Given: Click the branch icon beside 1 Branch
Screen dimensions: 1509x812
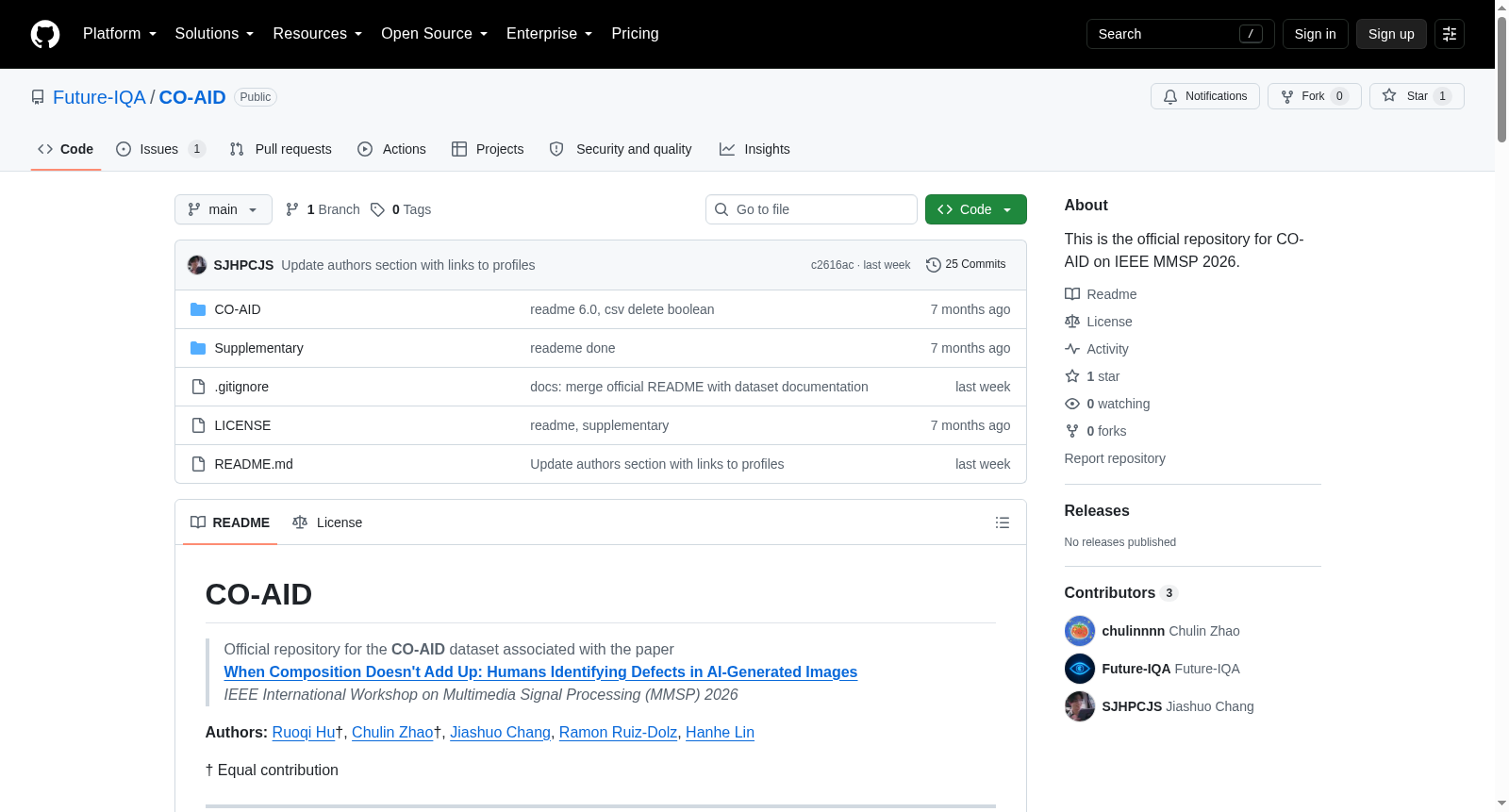Looking at the screenshot, I should point(292,209).
